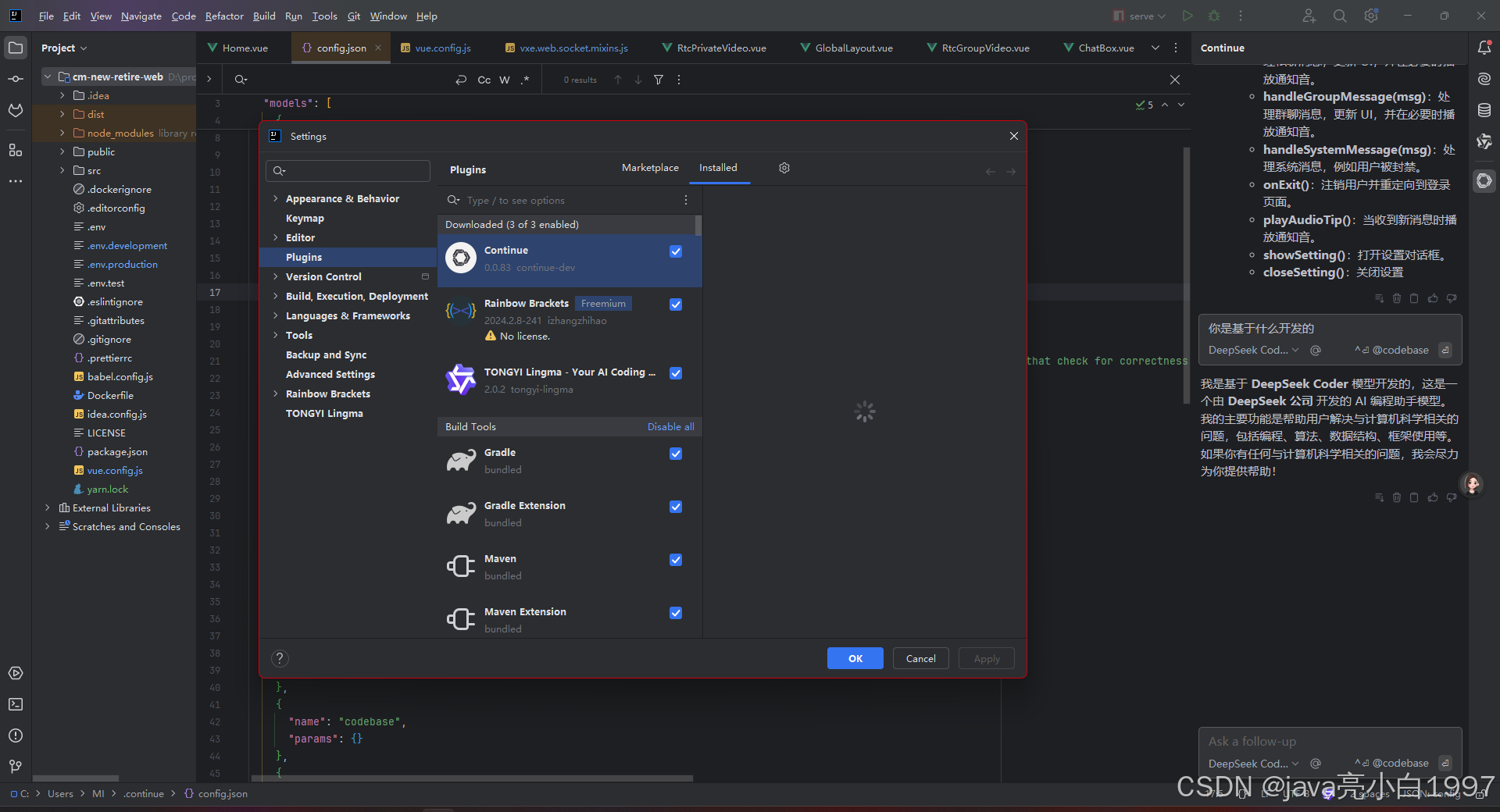Open the Git tool window icon
Screen dimensions: 1500x812
16,767
